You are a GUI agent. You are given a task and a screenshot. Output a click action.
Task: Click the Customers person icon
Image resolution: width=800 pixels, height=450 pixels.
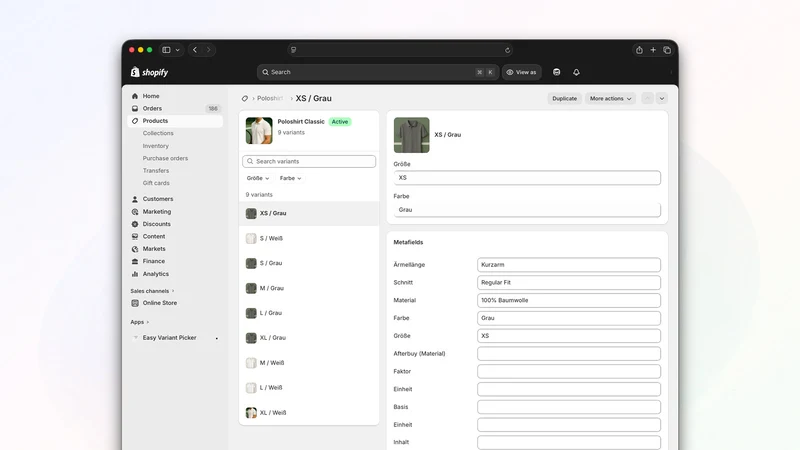coord(135,199)
